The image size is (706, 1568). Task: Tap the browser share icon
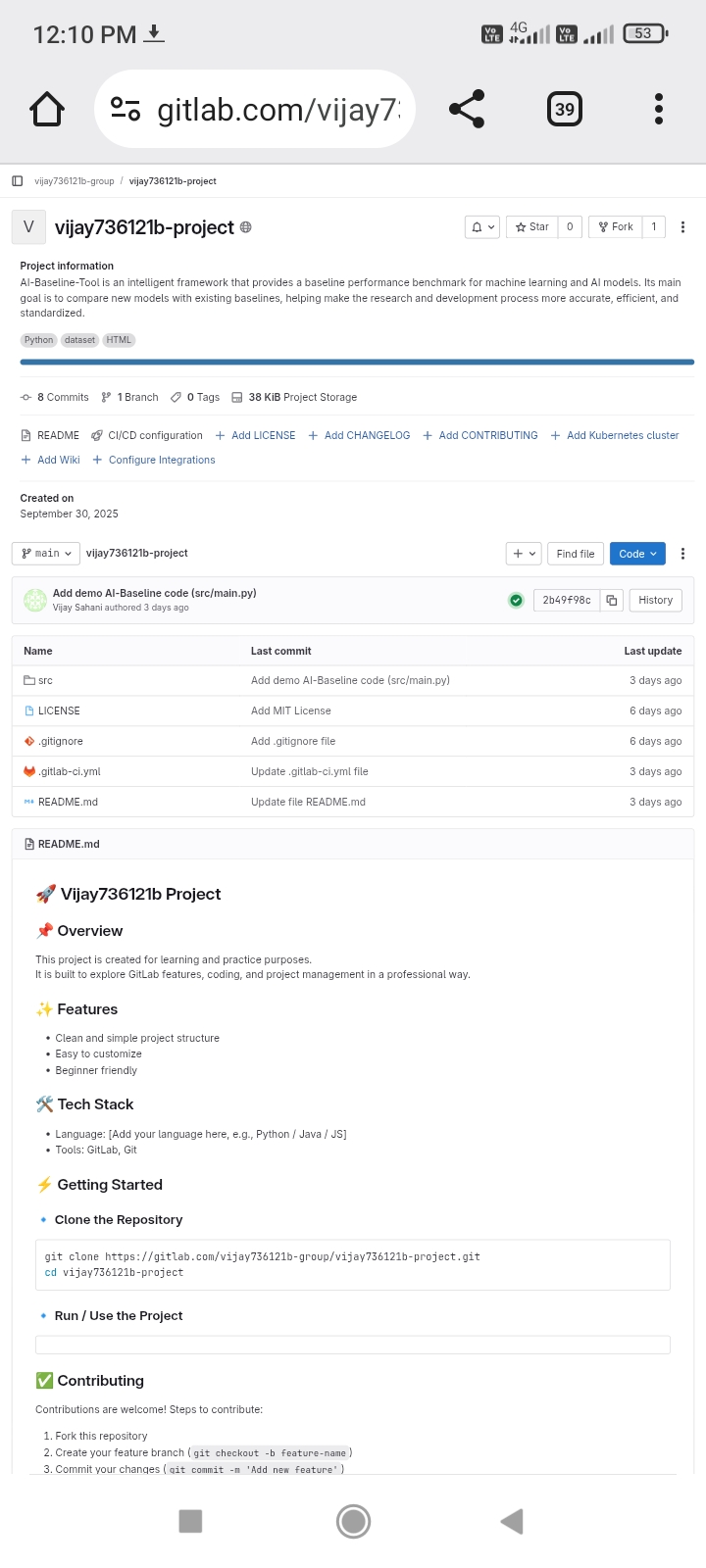click(467, 109)
